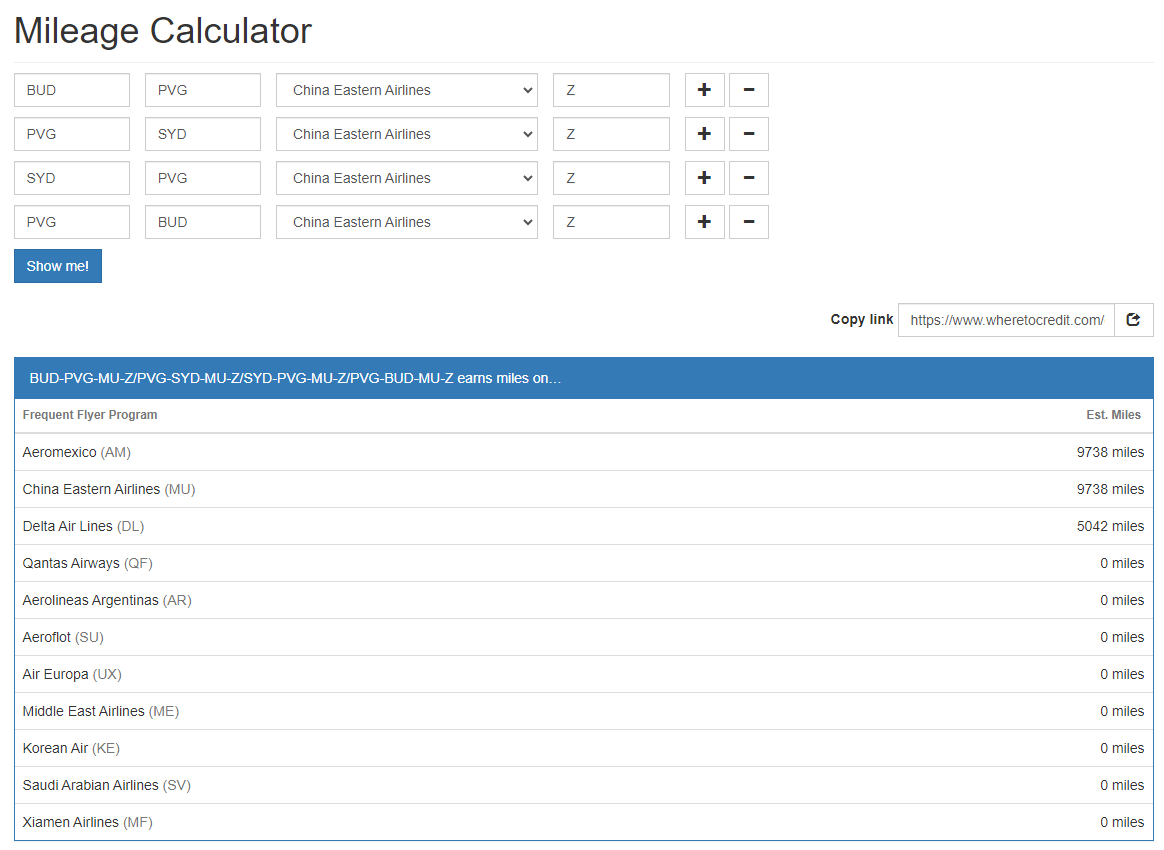The height and width of the screenshot is (850, 1164).
Task: Edit the fare class Z in the first row
Action: [x=611, y=90]
